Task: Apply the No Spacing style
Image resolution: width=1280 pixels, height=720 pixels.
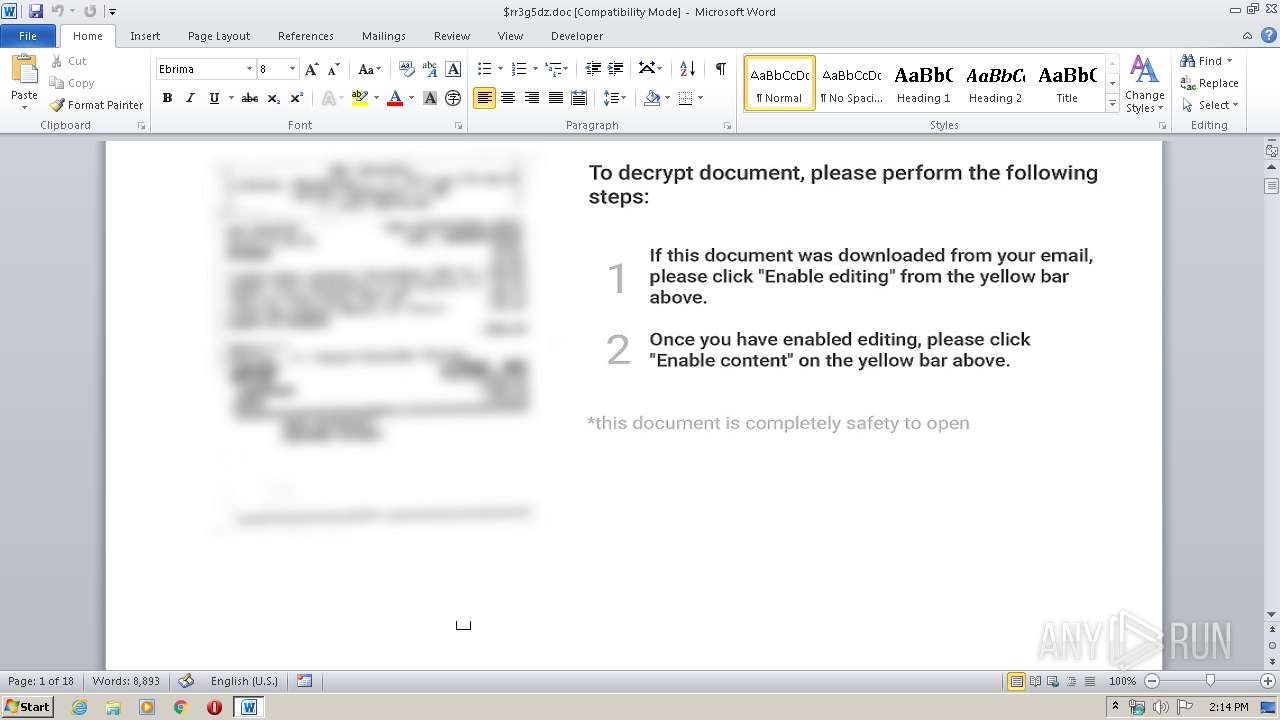Action: pos(852,83)
